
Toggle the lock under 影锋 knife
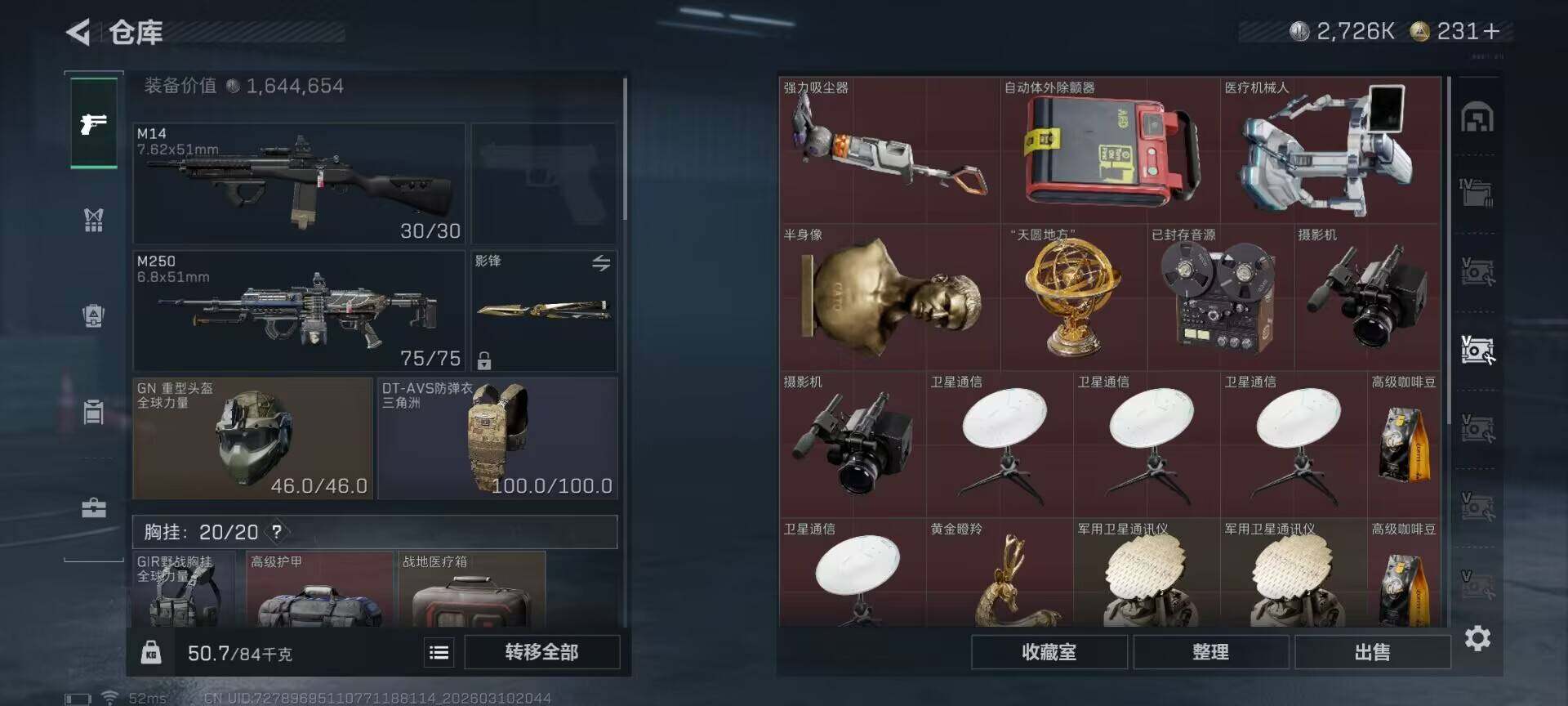(x=484, y=360)
